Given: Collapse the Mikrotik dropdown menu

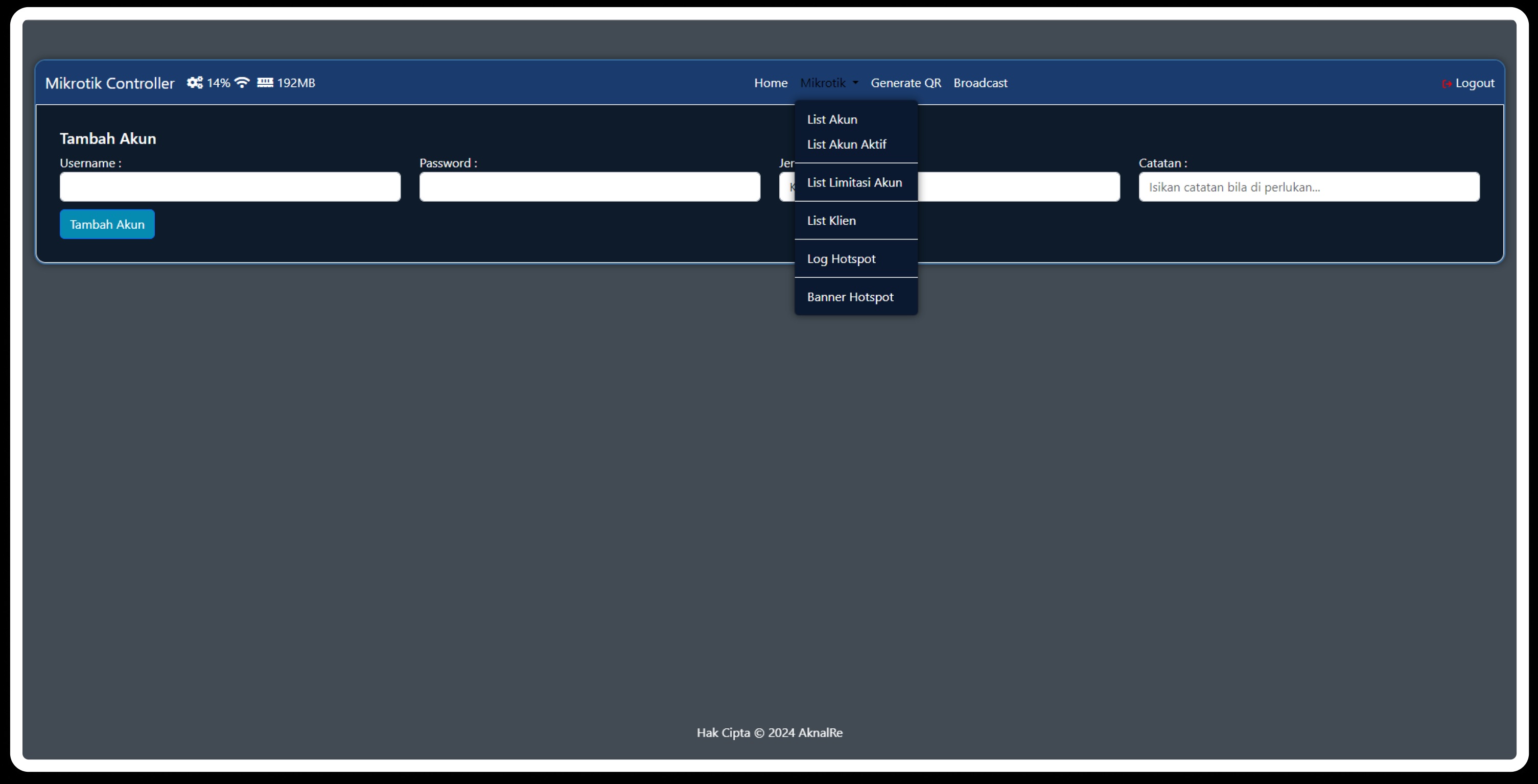Looking at the screenshot, I should point(823,83).
